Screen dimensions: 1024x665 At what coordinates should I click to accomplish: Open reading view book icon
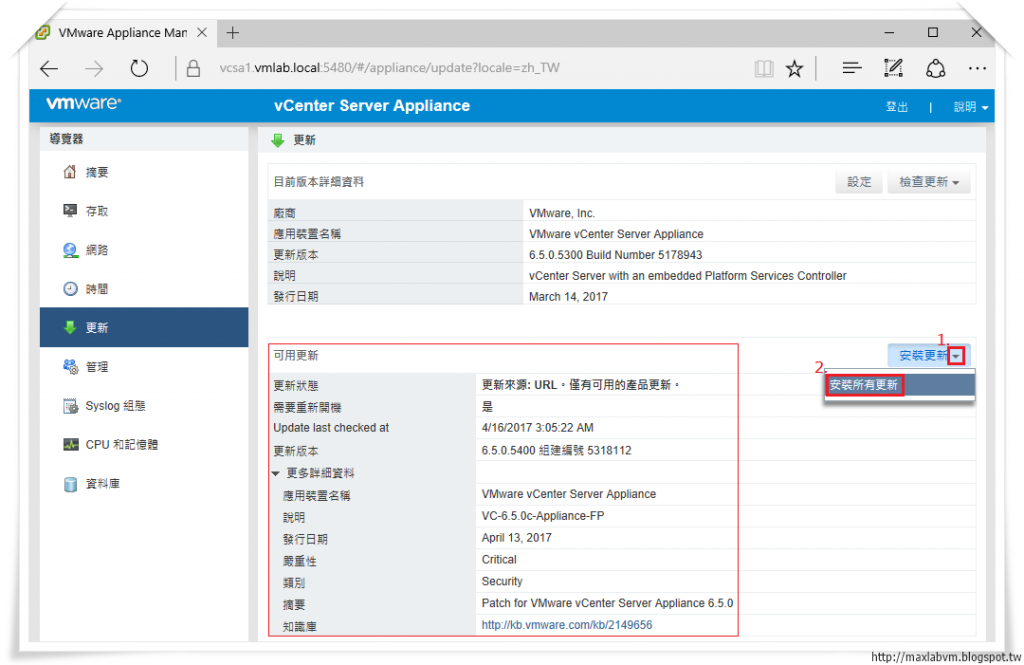763,69
